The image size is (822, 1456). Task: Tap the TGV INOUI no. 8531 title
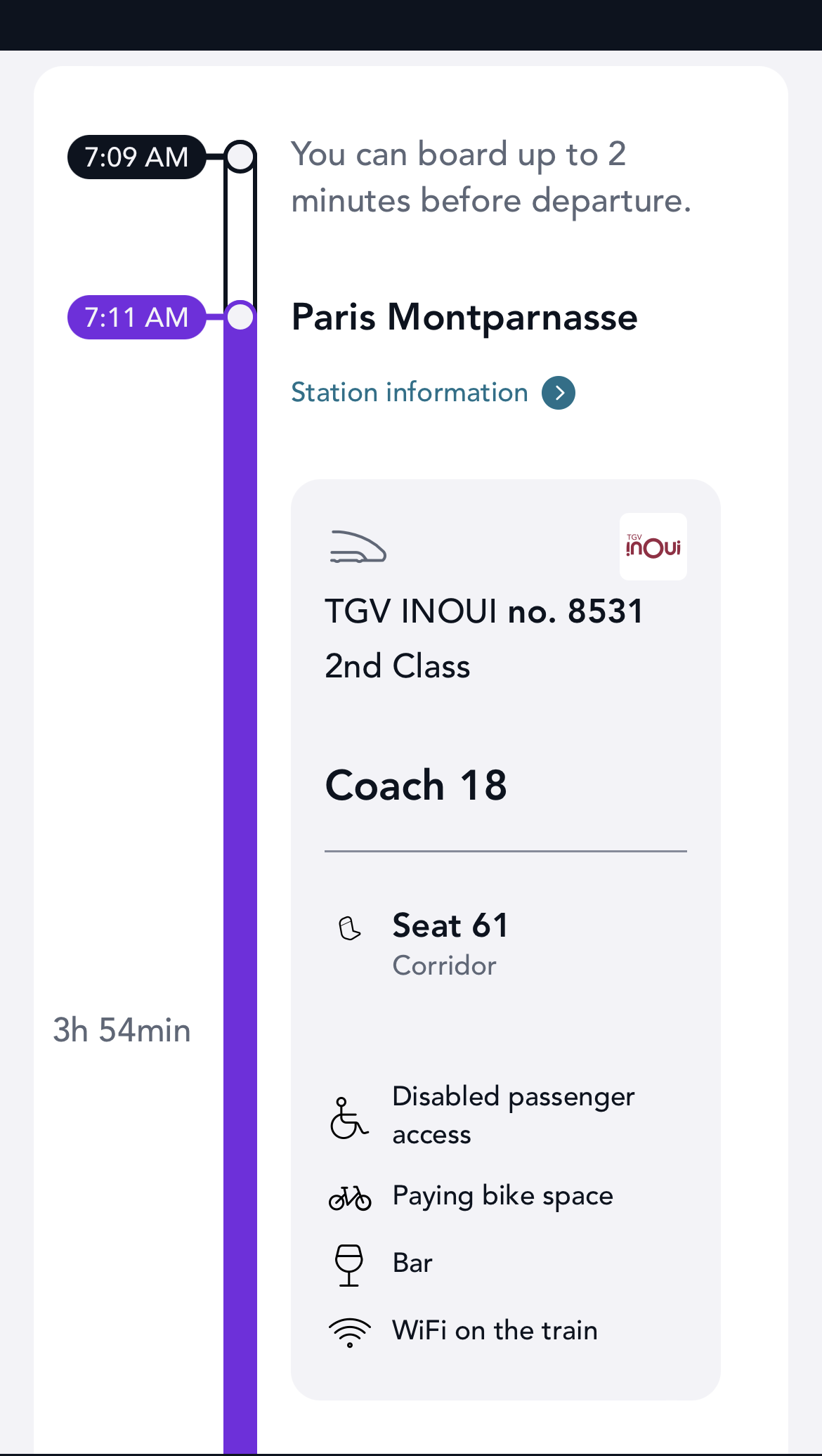pyautogui.click(x=483, y=611)
